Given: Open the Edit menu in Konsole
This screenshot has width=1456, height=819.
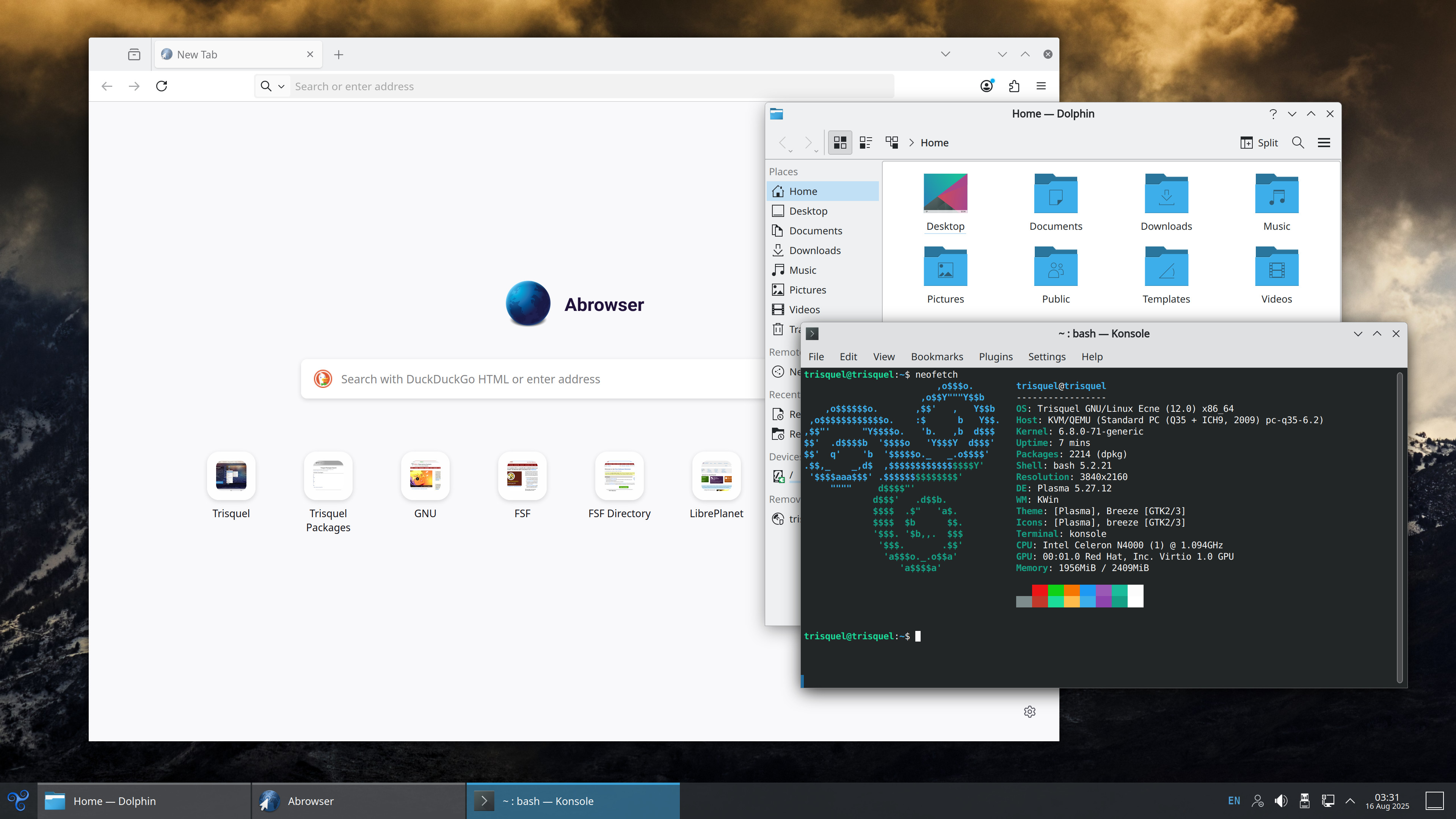Looking at the screenshot, I should coord(849,357).
